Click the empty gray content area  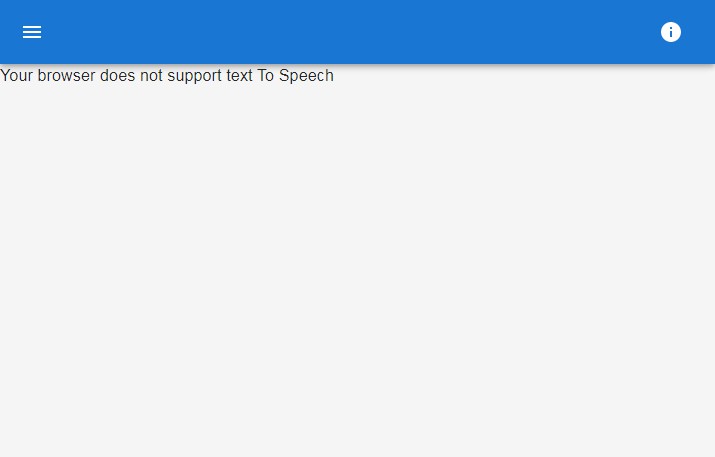(357, 270)
